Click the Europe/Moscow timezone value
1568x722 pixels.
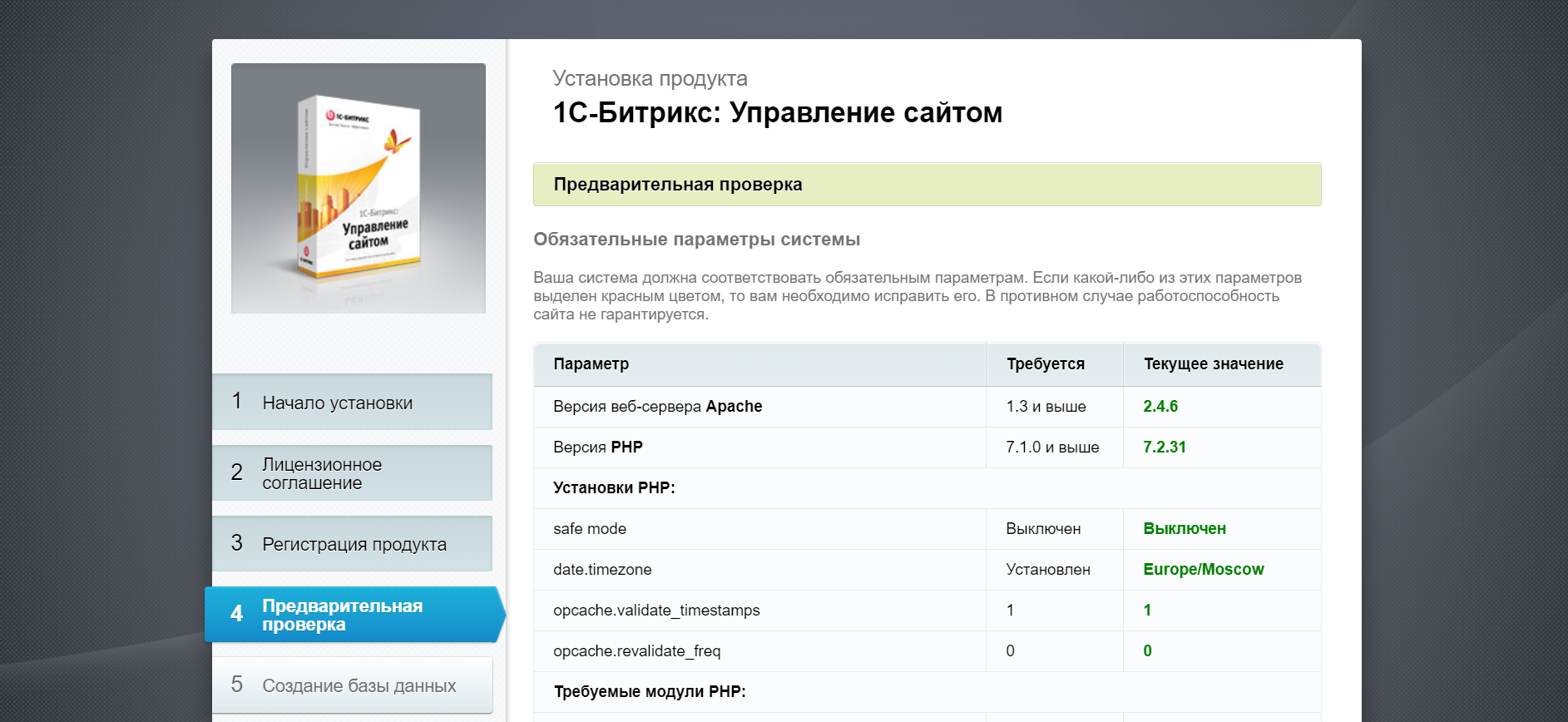[x=1204, y=569]
